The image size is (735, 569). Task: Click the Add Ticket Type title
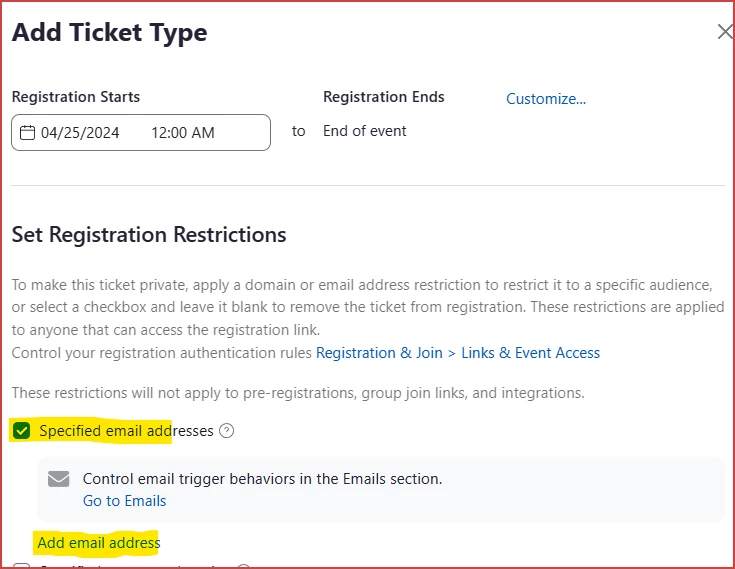click(x=110, y=32)
